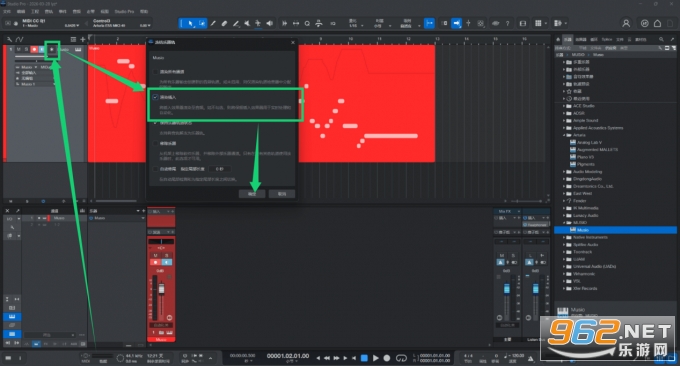Enable the auto tail checkbox
The height and width of the screenshot is (366, 680).
(x=155, y=169)
